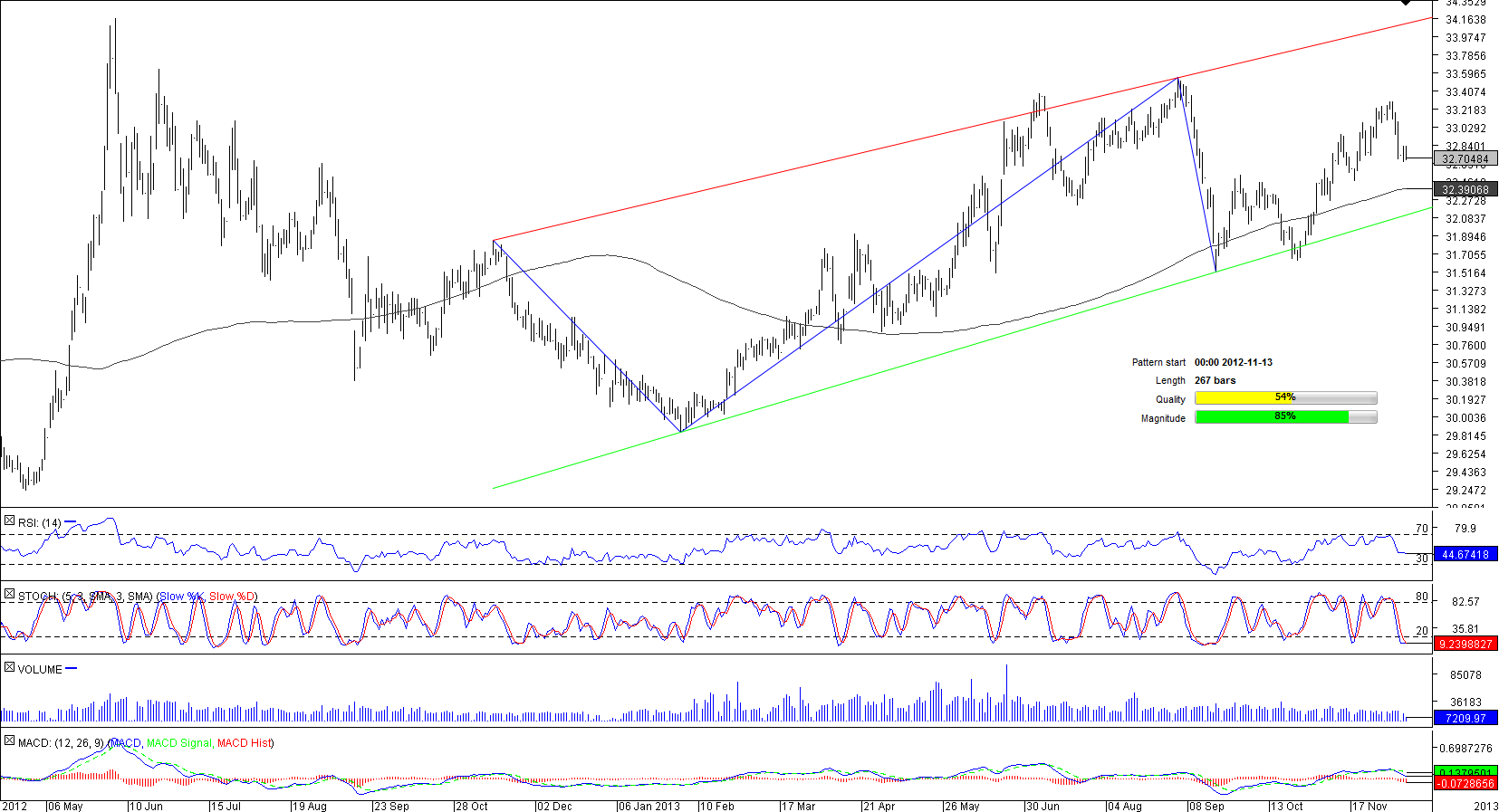1499x812 pixels.
Task: Click the 08 Sep date axis marker
Action: [1206, 806]
